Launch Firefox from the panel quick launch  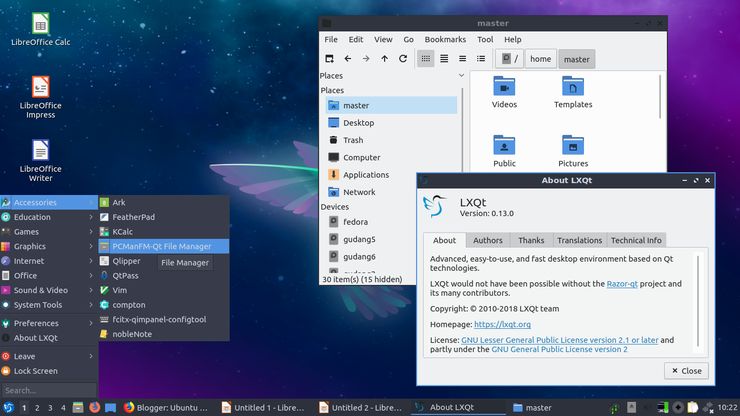coord(94,407)
